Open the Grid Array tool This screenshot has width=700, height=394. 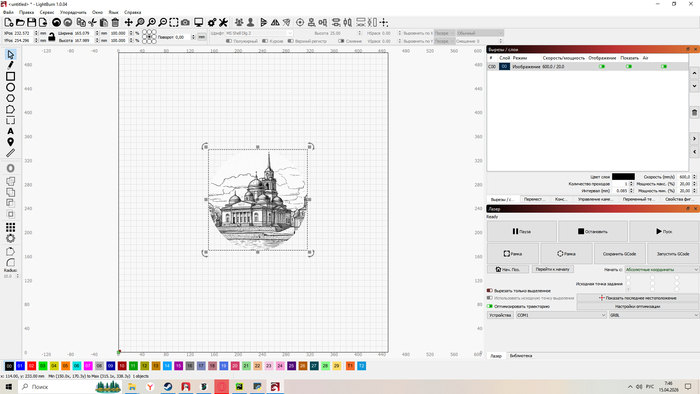(x=10, y=227)
